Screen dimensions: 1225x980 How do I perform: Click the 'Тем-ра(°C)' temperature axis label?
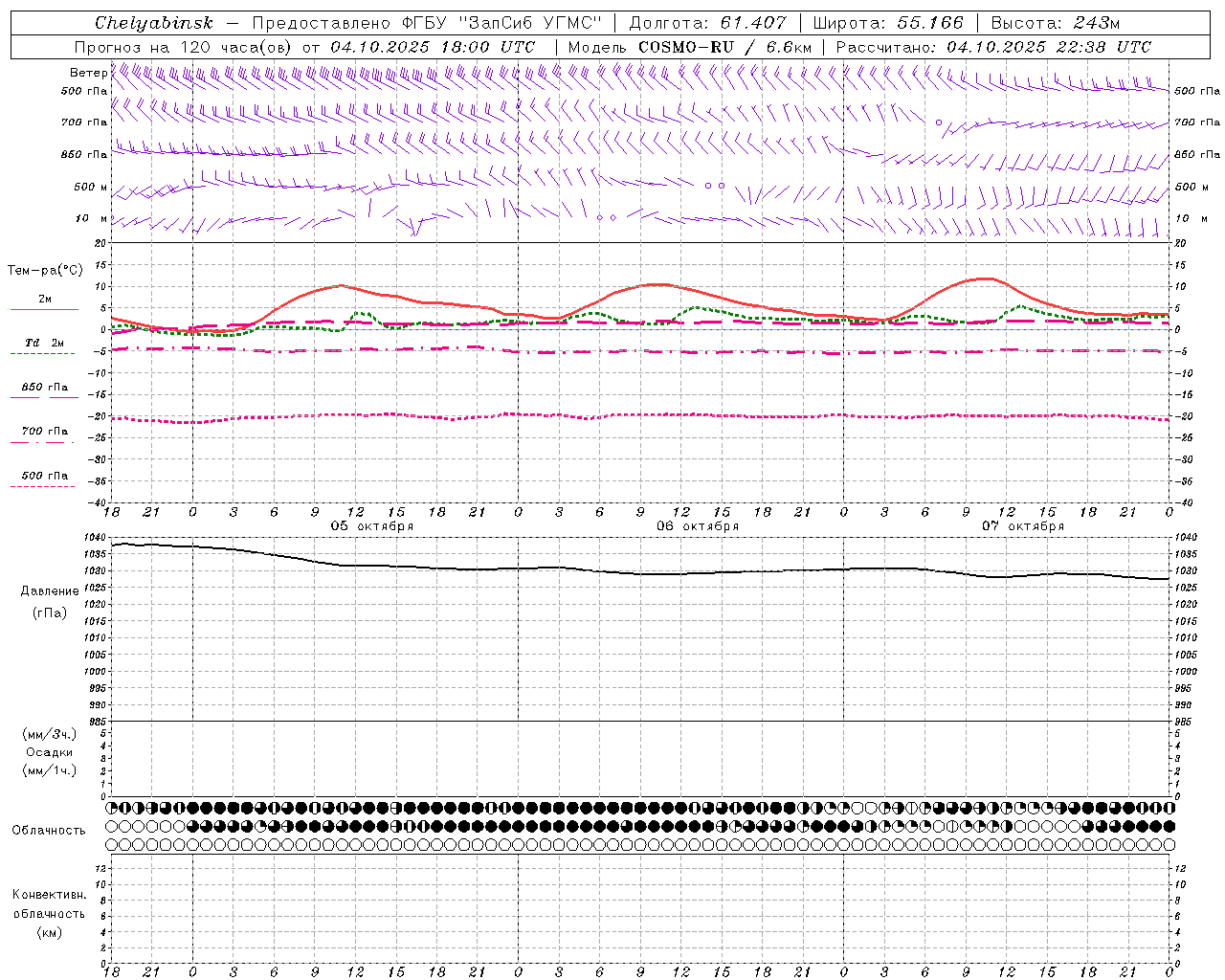(x=45, y=271)
